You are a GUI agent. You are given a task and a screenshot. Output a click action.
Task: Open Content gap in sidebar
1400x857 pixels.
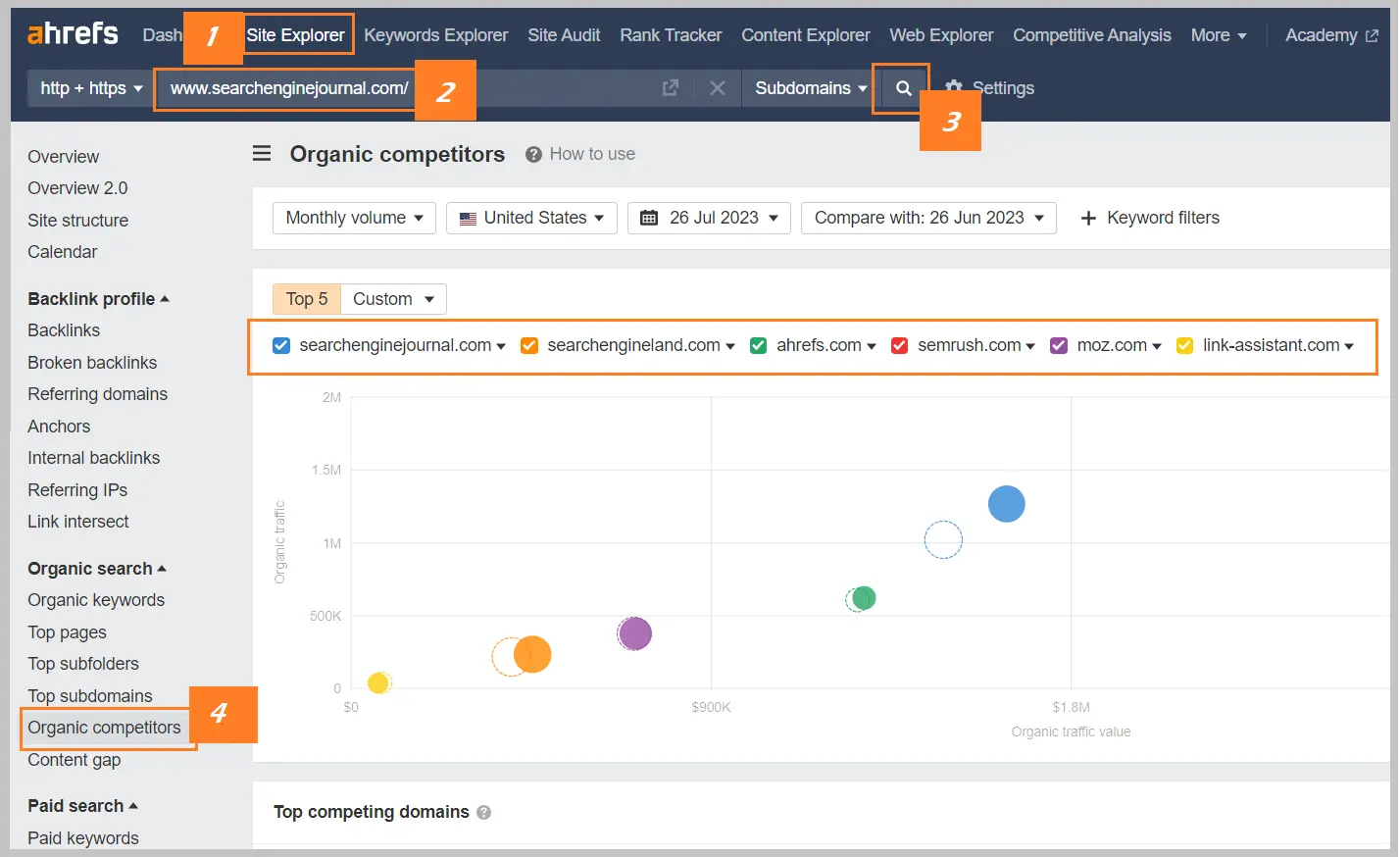(x=75, y=760)
